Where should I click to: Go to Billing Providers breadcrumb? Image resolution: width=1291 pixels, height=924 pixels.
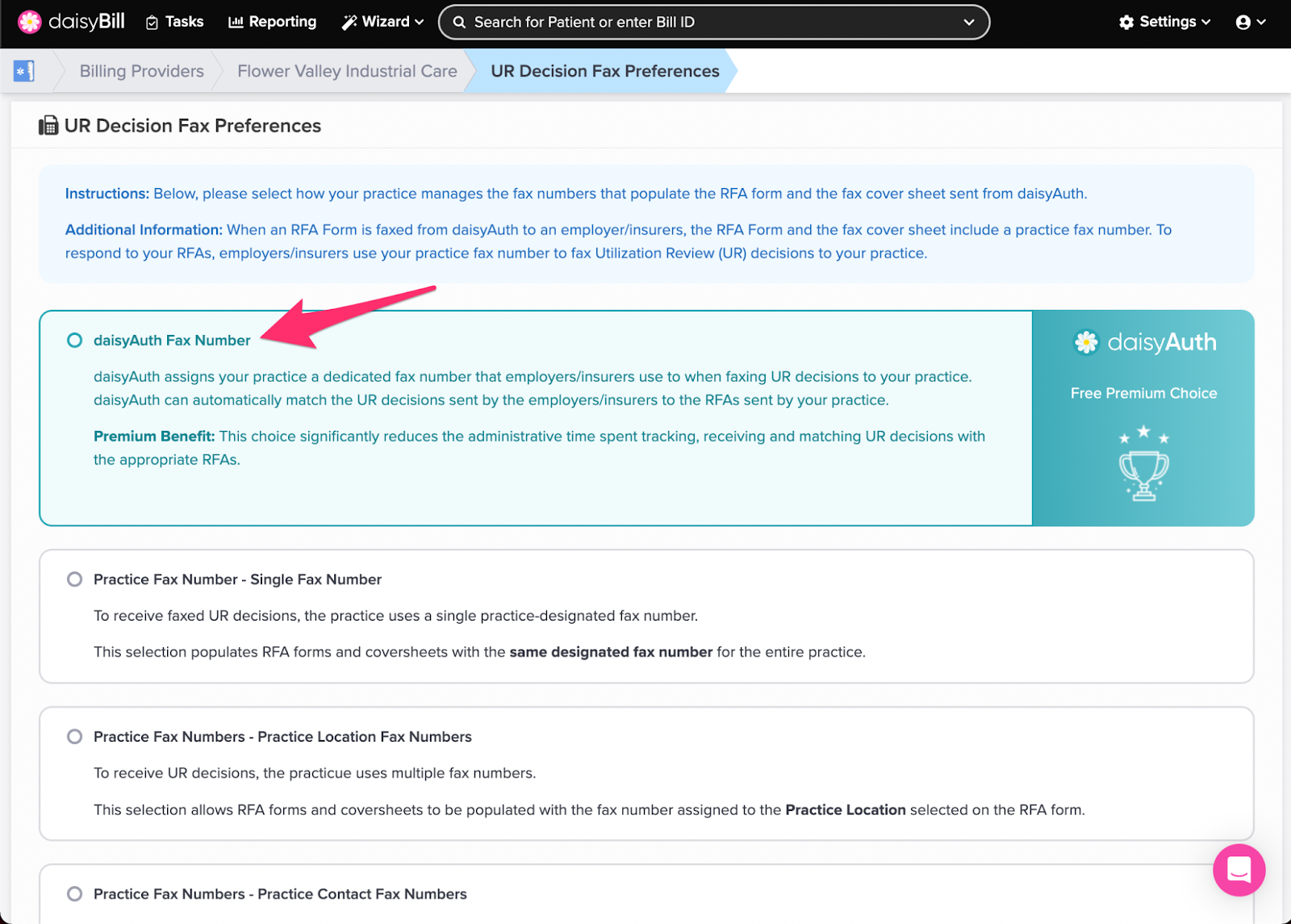141,71
